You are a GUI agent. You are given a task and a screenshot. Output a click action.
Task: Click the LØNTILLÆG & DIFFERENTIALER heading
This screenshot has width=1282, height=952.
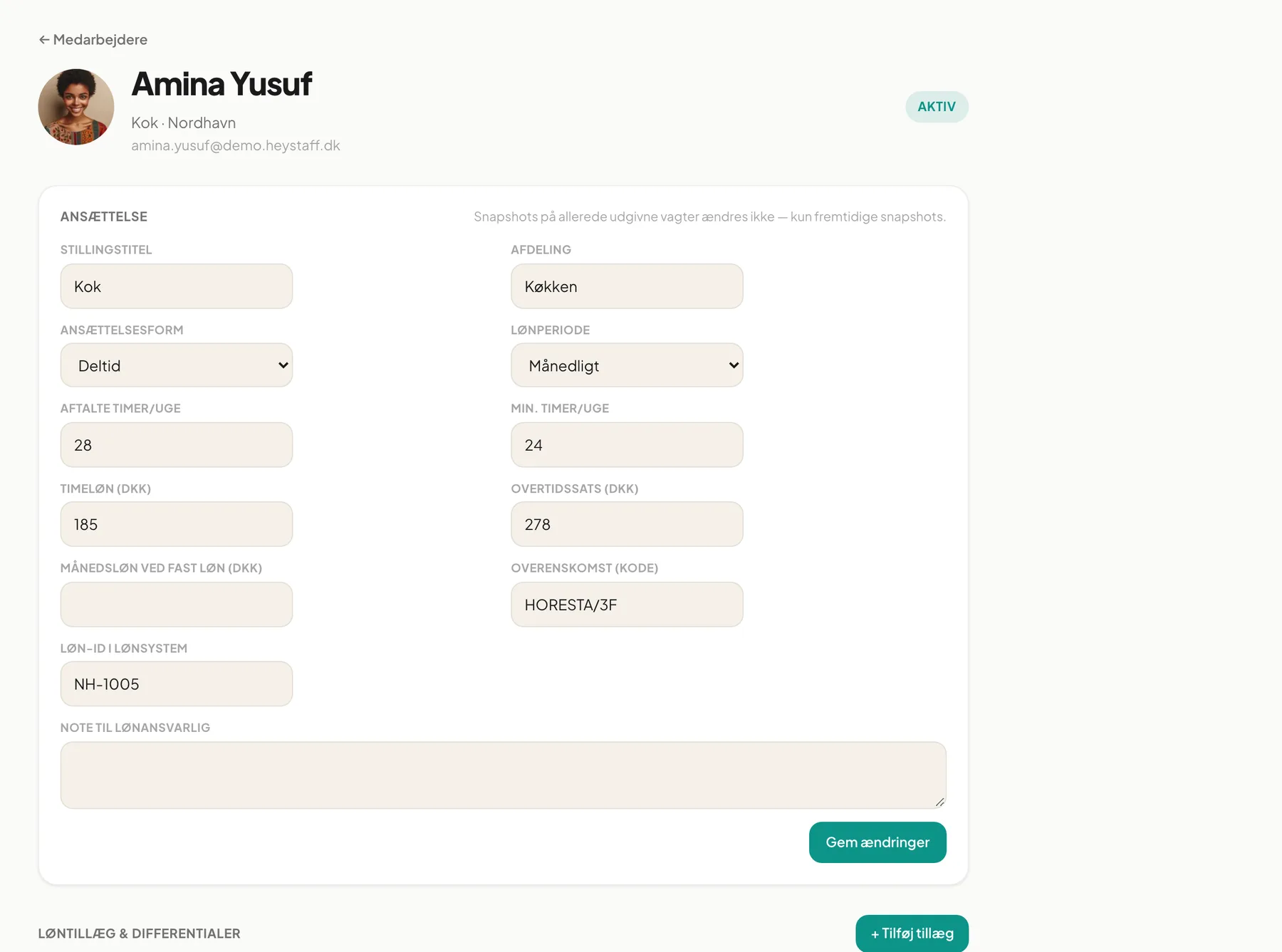pyautogui.click(x=139, y=933)
